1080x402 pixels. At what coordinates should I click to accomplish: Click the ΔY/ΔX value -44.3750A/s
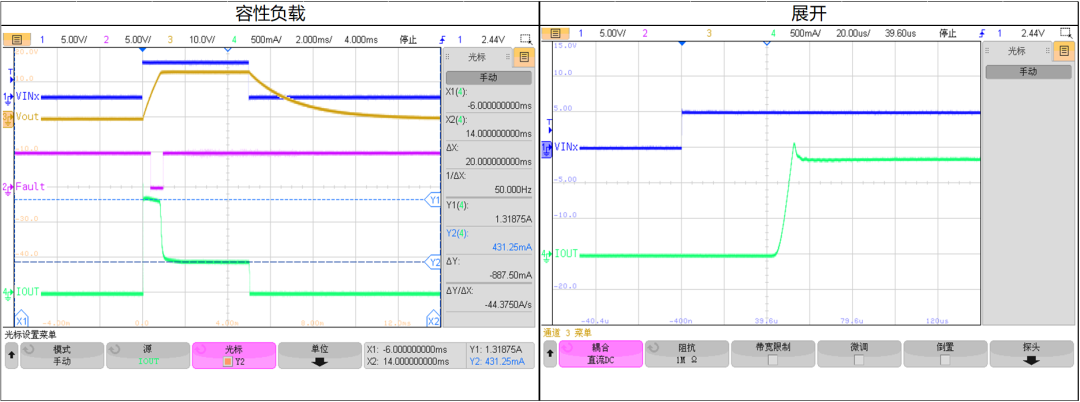pyautogui.click(x=510, y=303)
